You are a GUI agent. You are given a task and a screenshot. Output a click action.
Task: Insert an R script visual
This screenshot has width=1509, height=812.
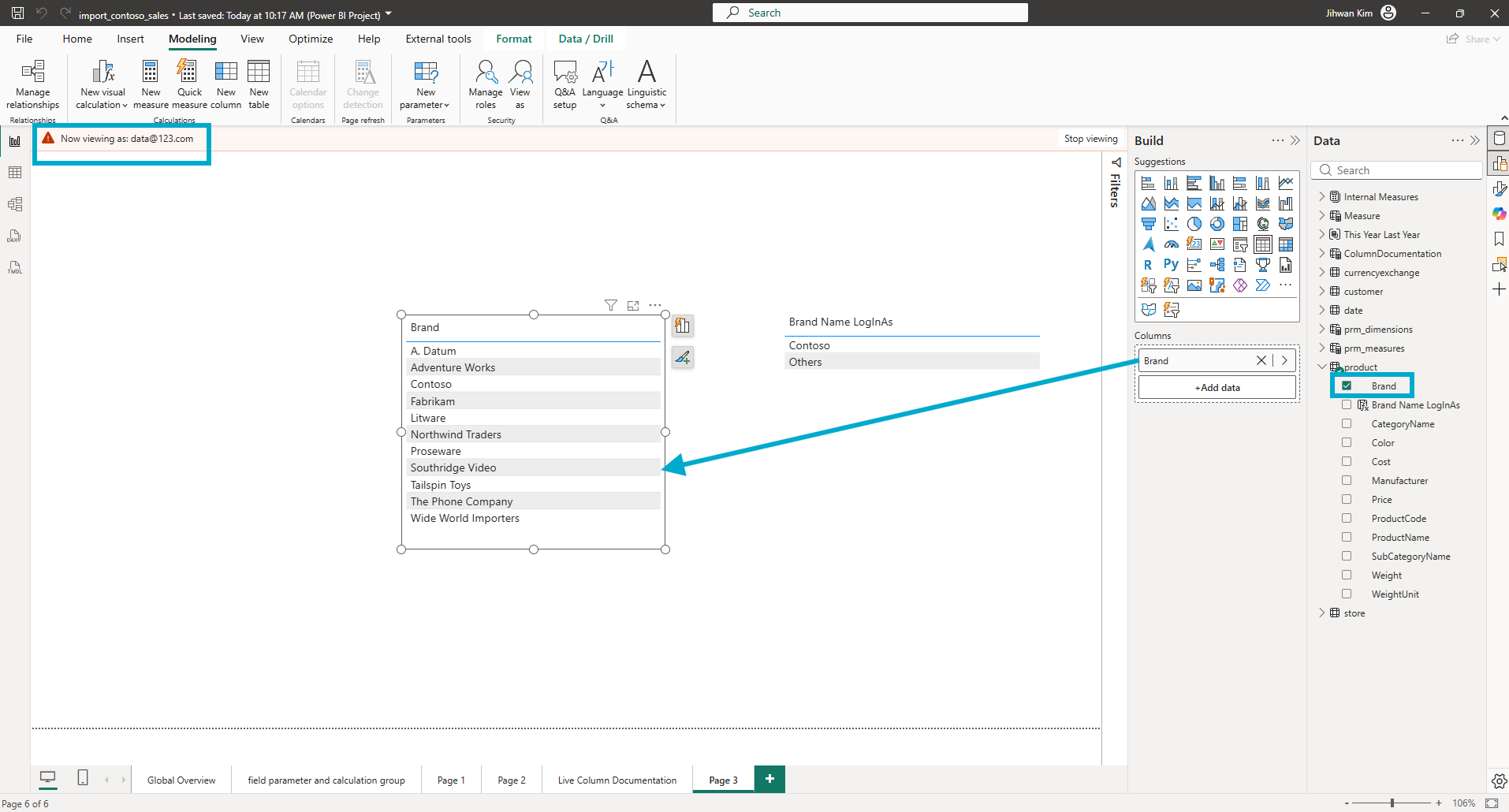(x=1149, y=265)
